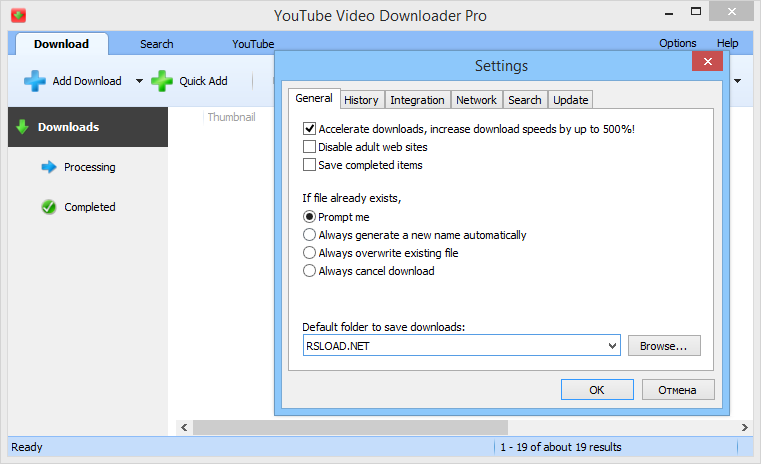
Task: Switch to the Network settings tab
Action: [477, 100]
